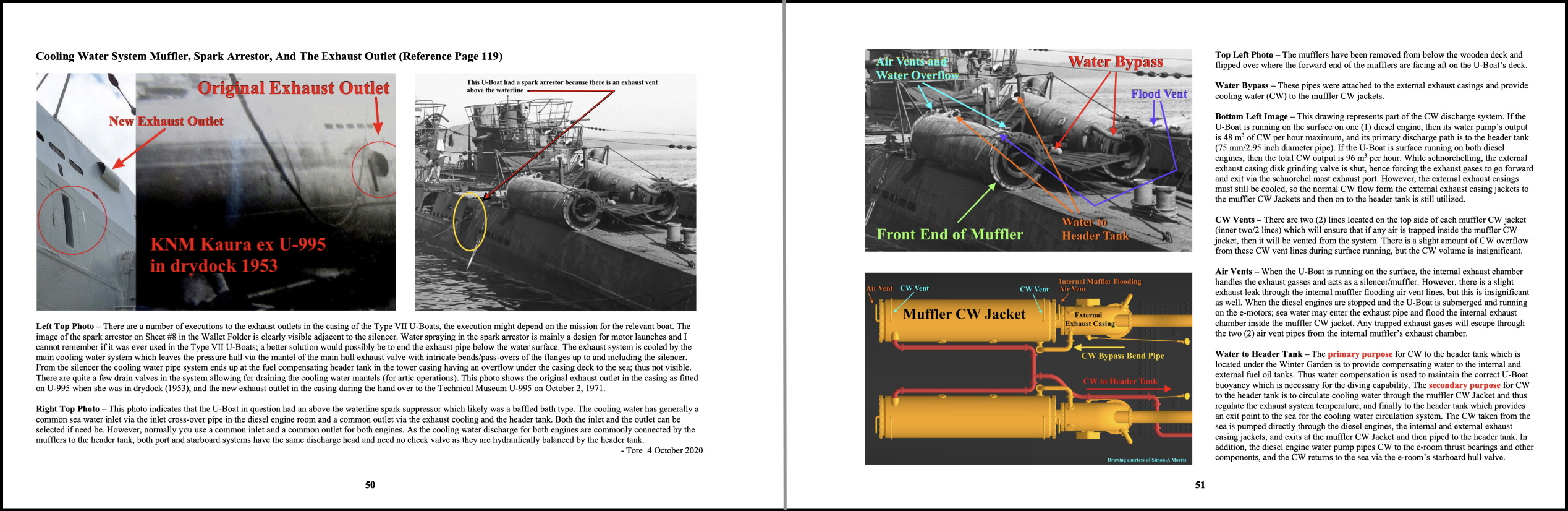Click the "Flood Vent" blue label

1159,94
